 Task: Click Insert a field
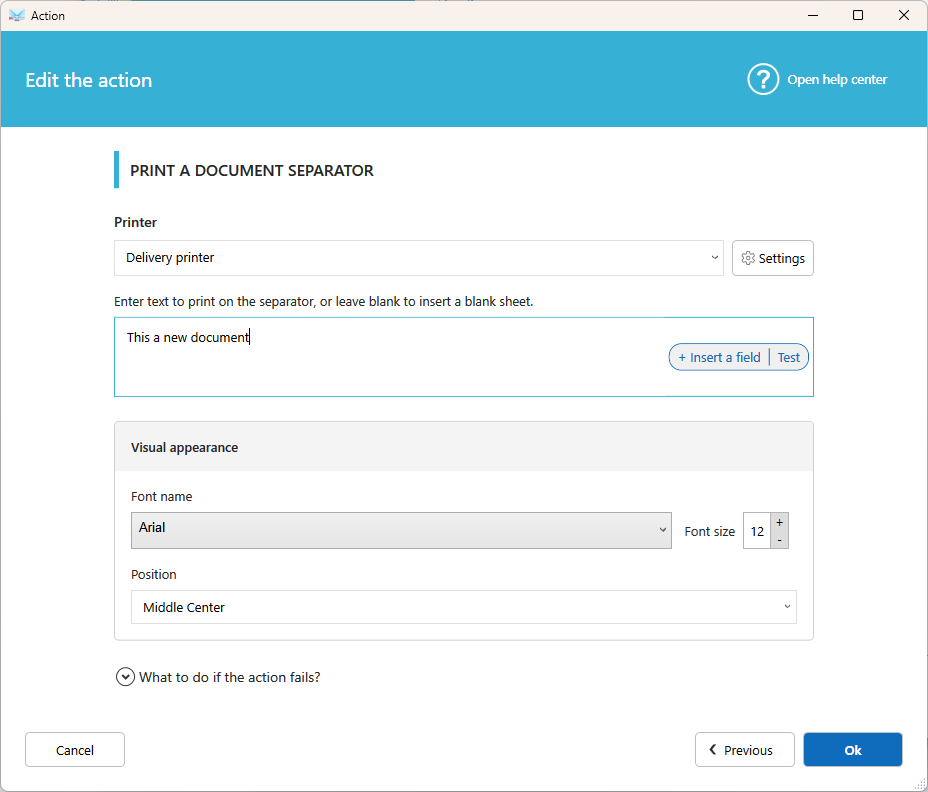click(719, 358)
